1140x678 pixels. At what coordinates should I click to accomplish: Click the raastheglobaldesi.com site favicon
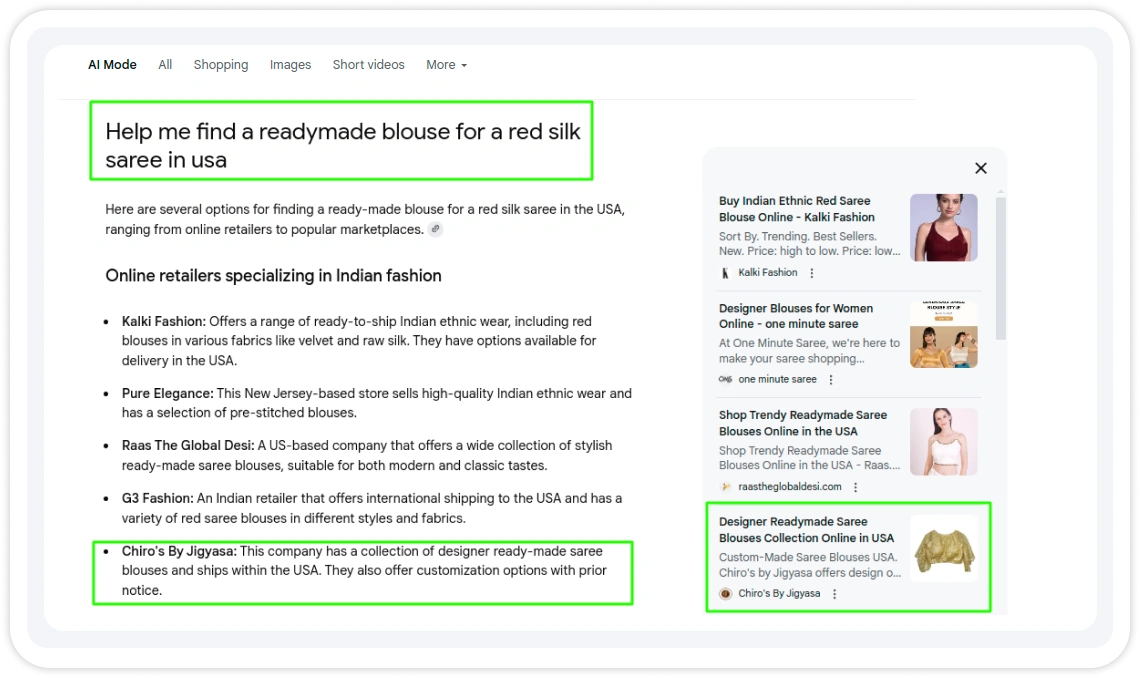[x=725, y=487]
